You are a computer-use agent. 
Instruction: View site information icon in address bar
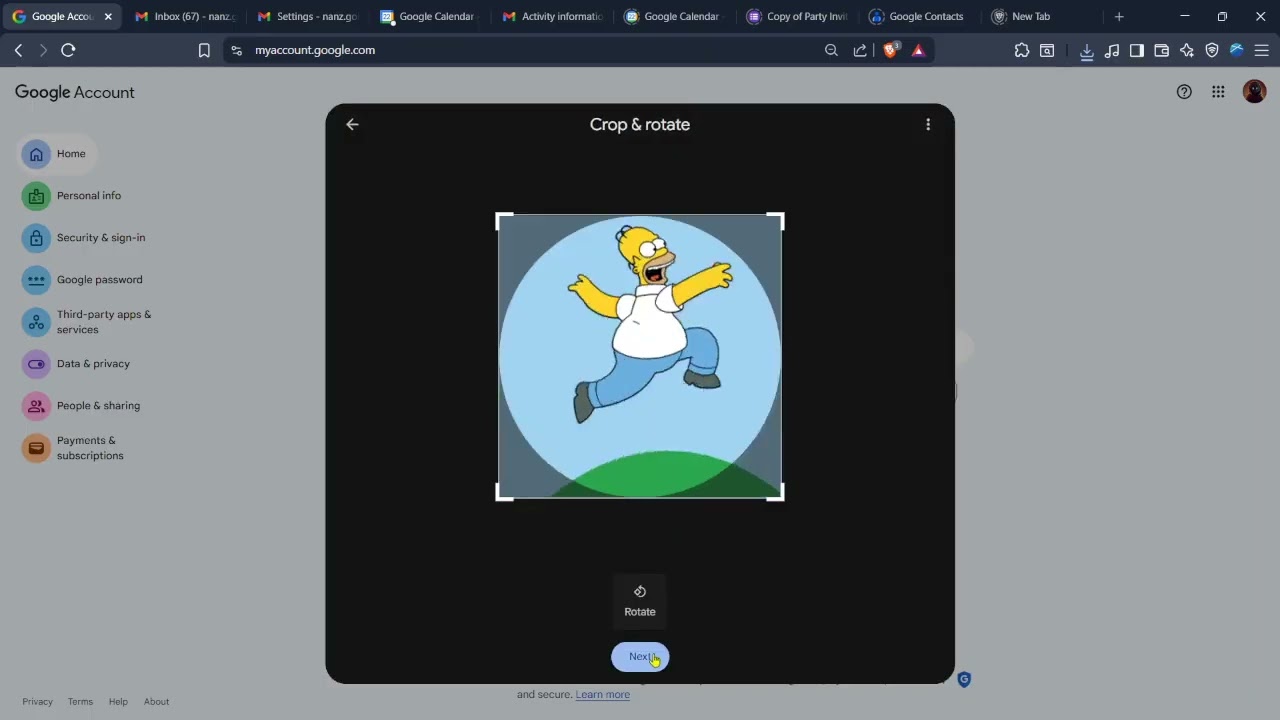coord(236,50)
